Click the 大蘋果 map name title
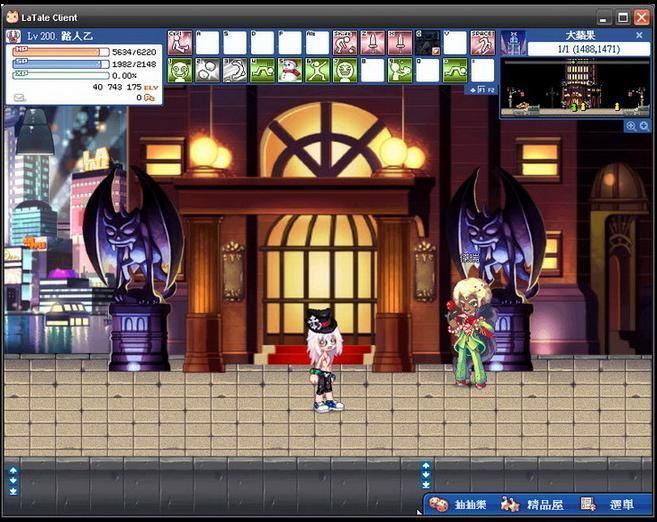The width and height of the screenshot is (657, 522). (x=580, y=36)
